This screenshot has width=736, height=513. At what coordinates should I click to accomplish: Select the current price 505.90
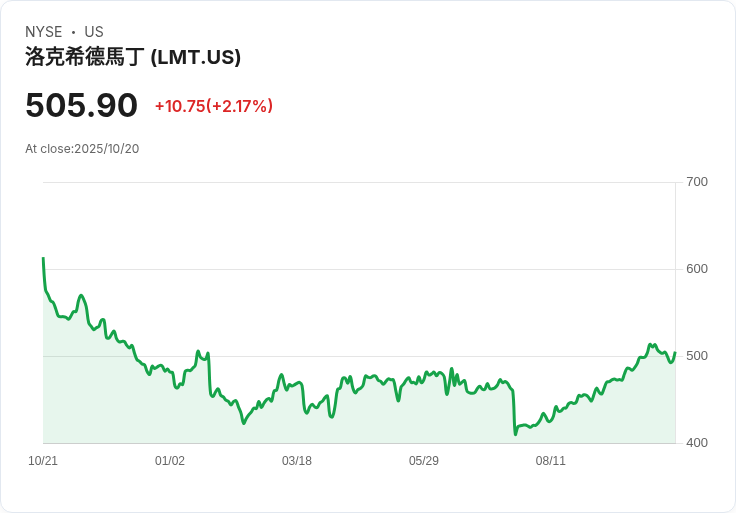(x=81, y=105)
